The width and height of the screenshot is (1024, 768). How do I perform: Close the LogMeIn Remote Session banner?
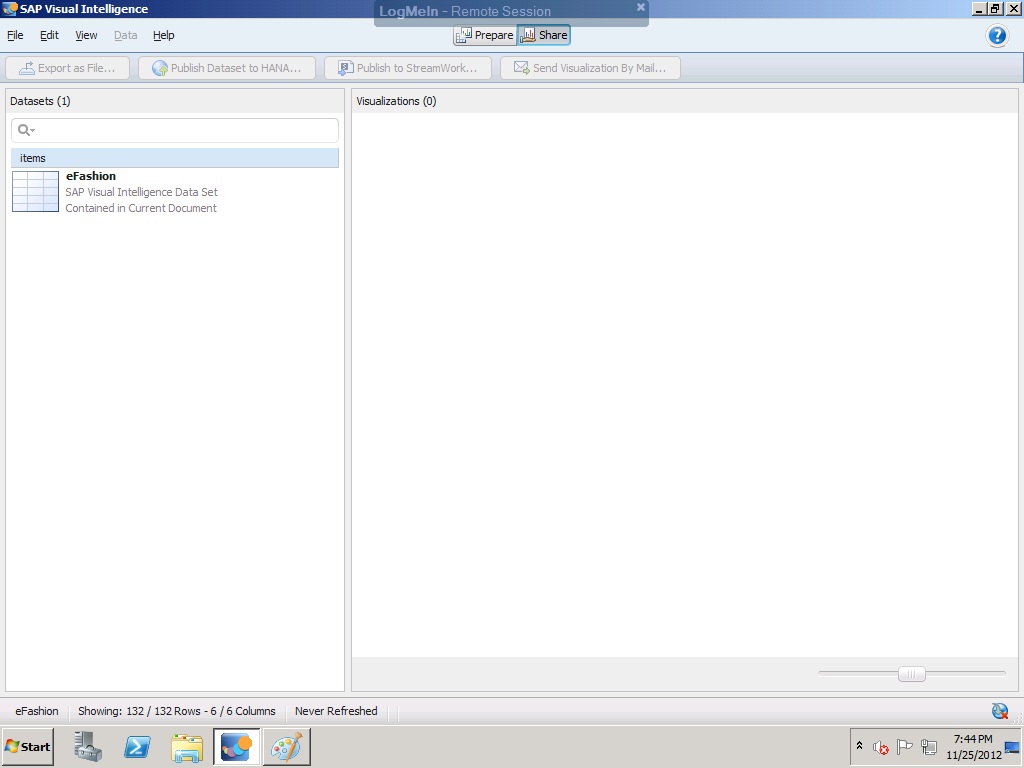click(641, 7)
